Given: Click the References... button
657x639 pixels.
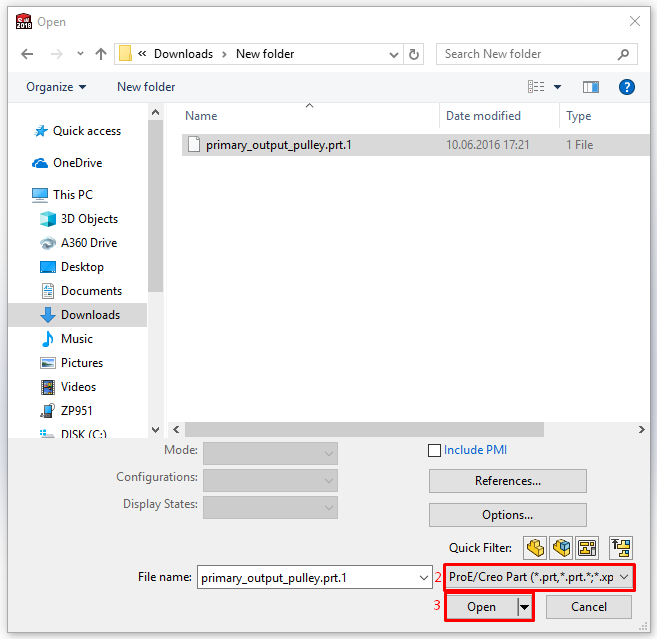Looking at the screenshot, I should pyautogui.click(x=507, y=481).
